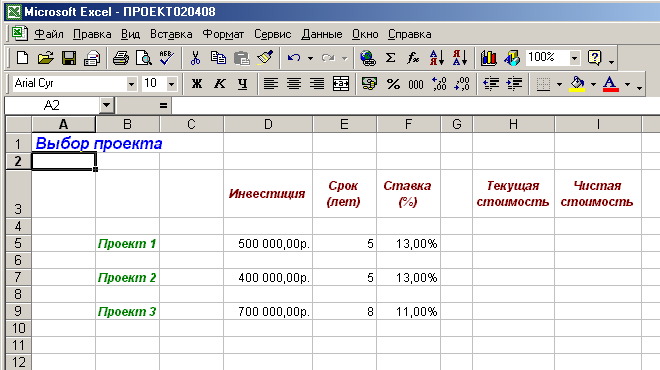Open the Вид menu

tap(130, 34)
